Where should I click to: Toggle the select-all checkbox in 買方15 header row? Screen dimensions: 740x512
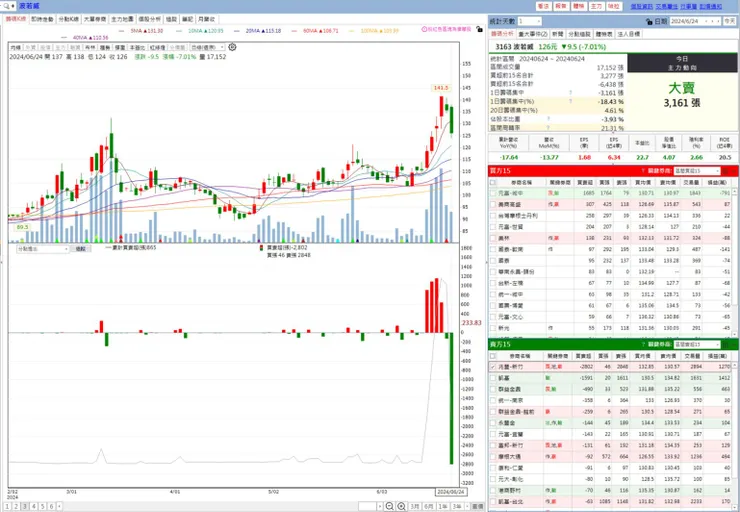coord(493,182)
